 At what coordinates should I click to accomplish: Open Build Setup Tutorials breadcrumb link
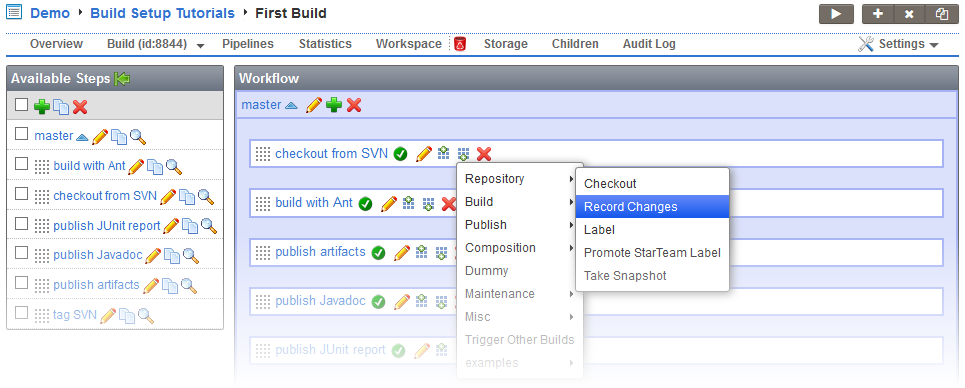162,13
